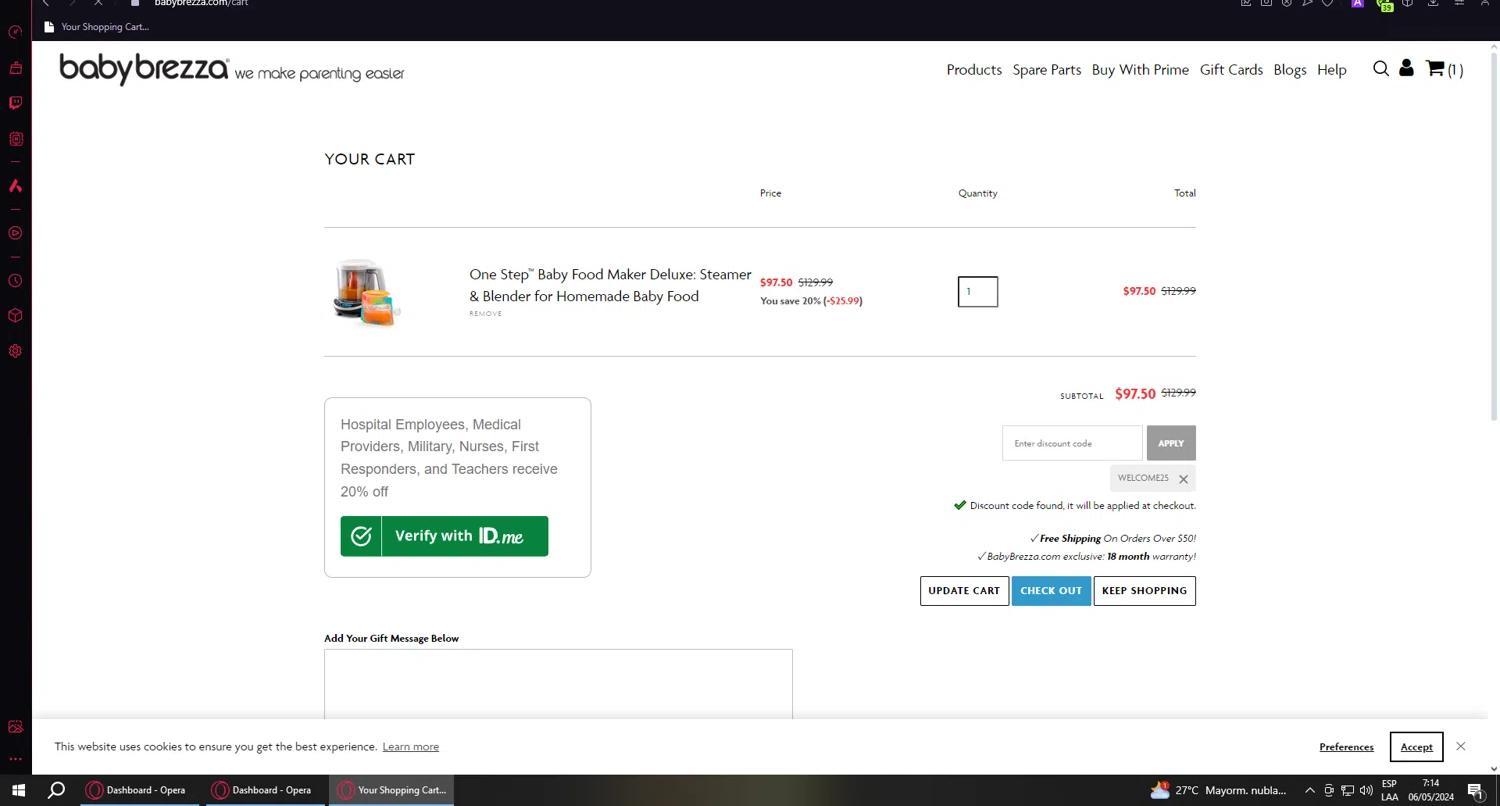The image size is (1500, 806).
Task: Open the clock showing 7:14
Action: pyautogui.click(x=1431, y=790)
